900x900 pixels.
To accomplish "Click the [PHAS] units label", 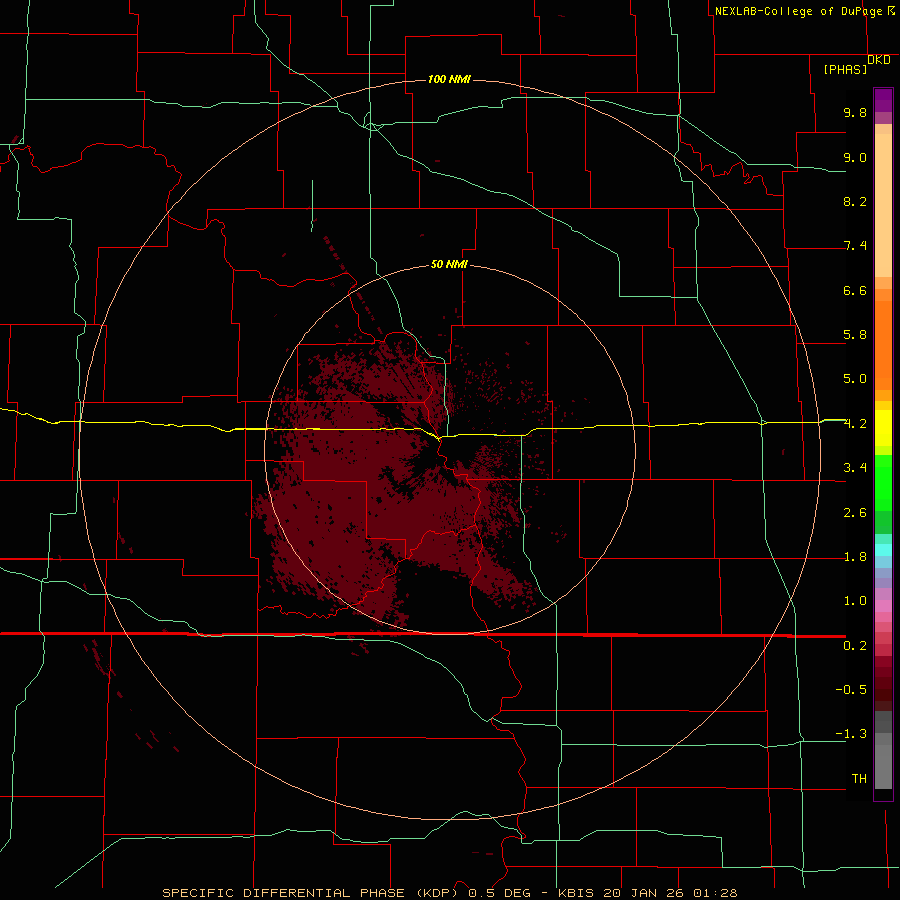I will pyautogui.click(x=845, y=69).
